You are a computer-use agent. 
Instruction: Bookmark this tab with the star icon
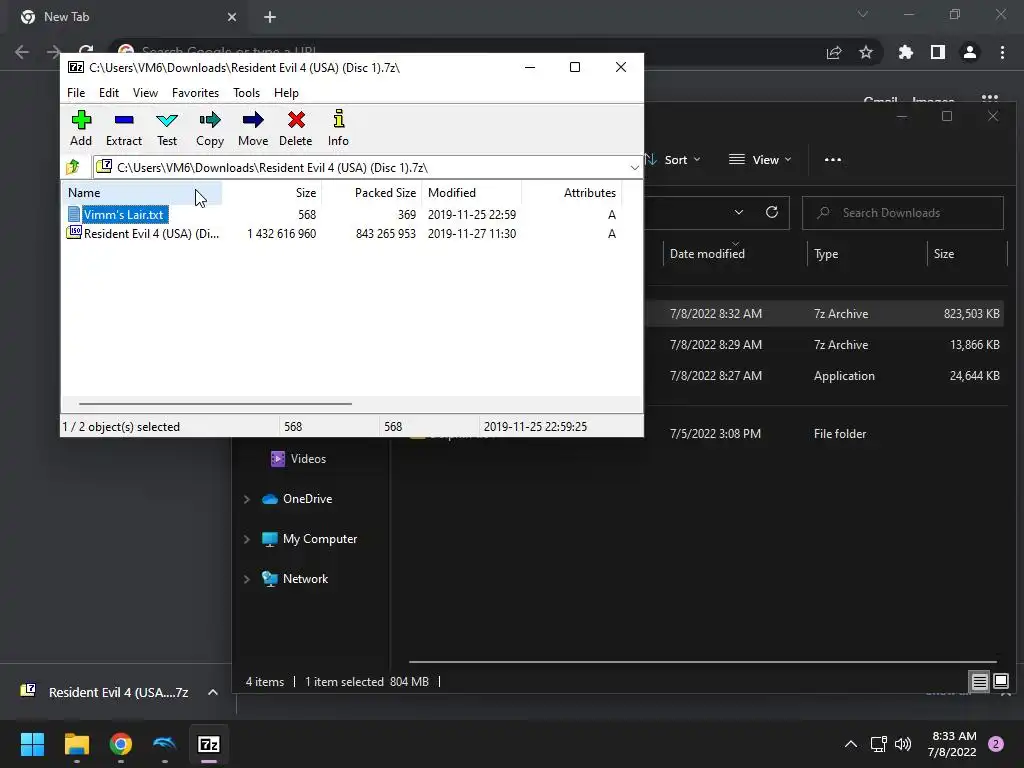(866, 52)
